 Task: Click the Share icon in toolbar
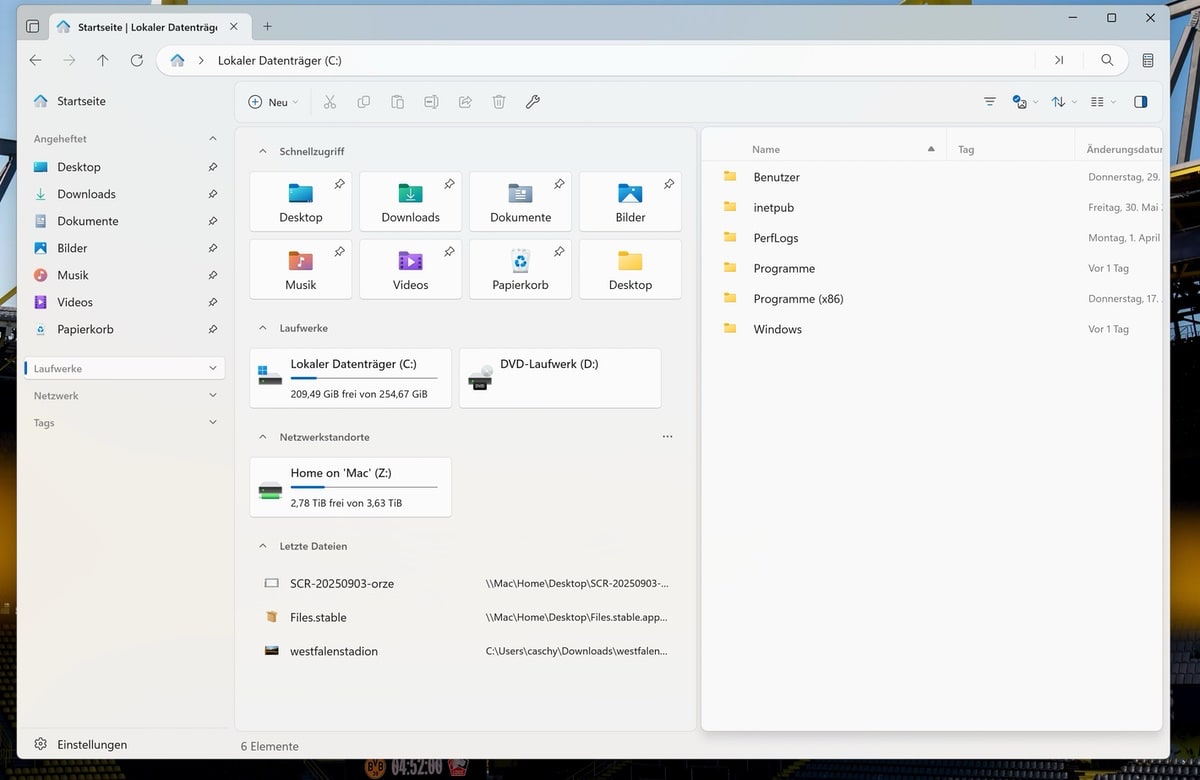[x=465, y=102]
